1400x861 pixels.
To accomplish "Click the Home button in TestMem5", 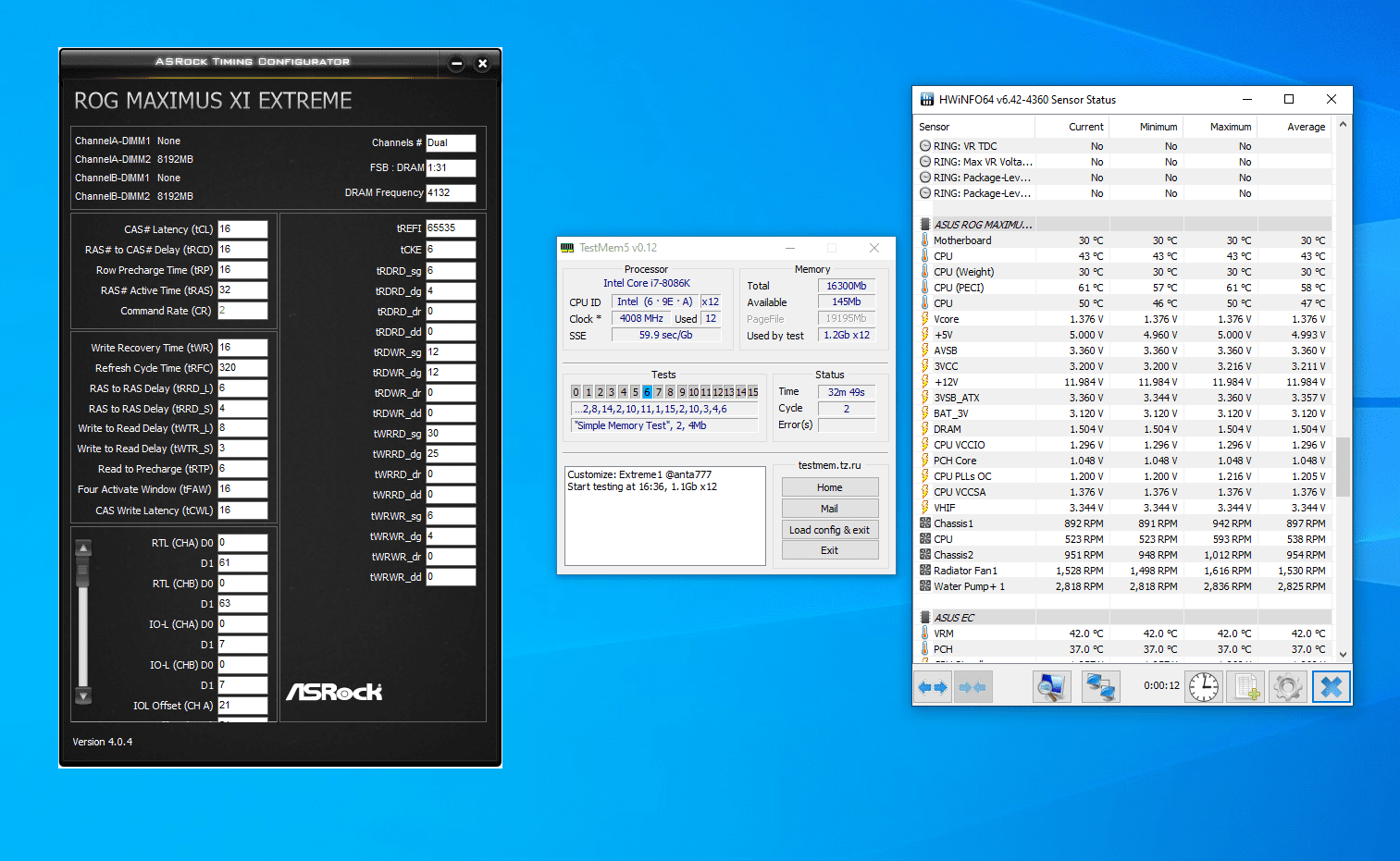I will click(x=829, y=487).
